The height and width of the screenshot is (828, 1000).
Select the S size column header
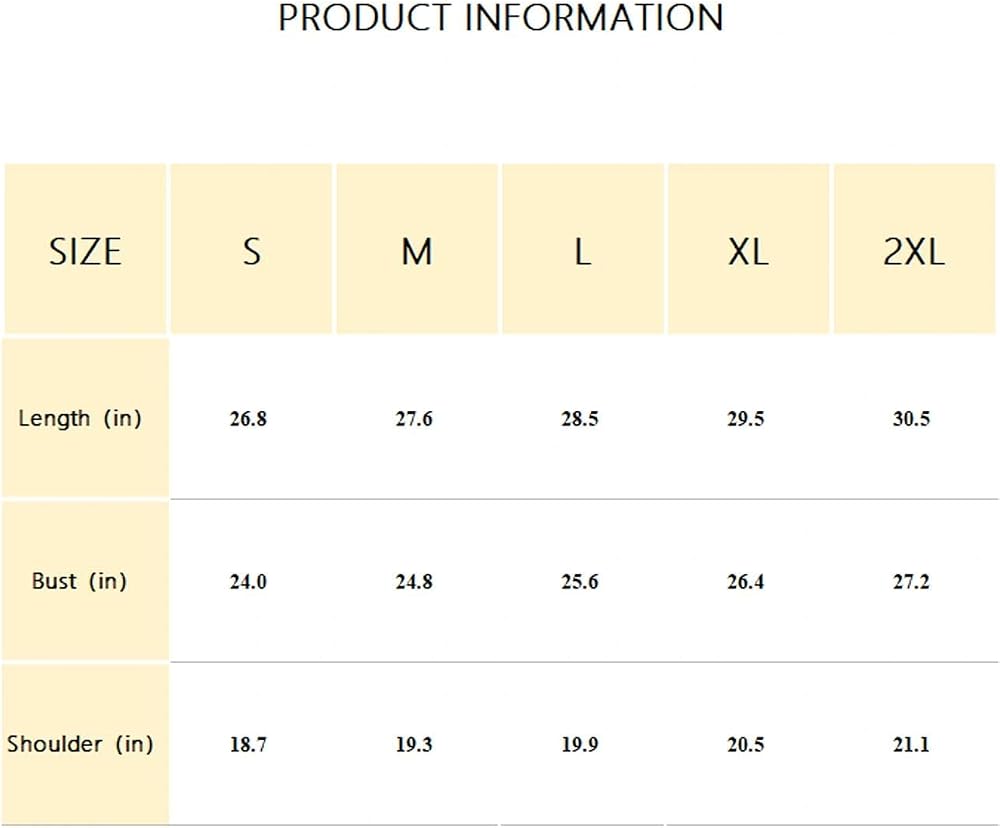[251, 249]
